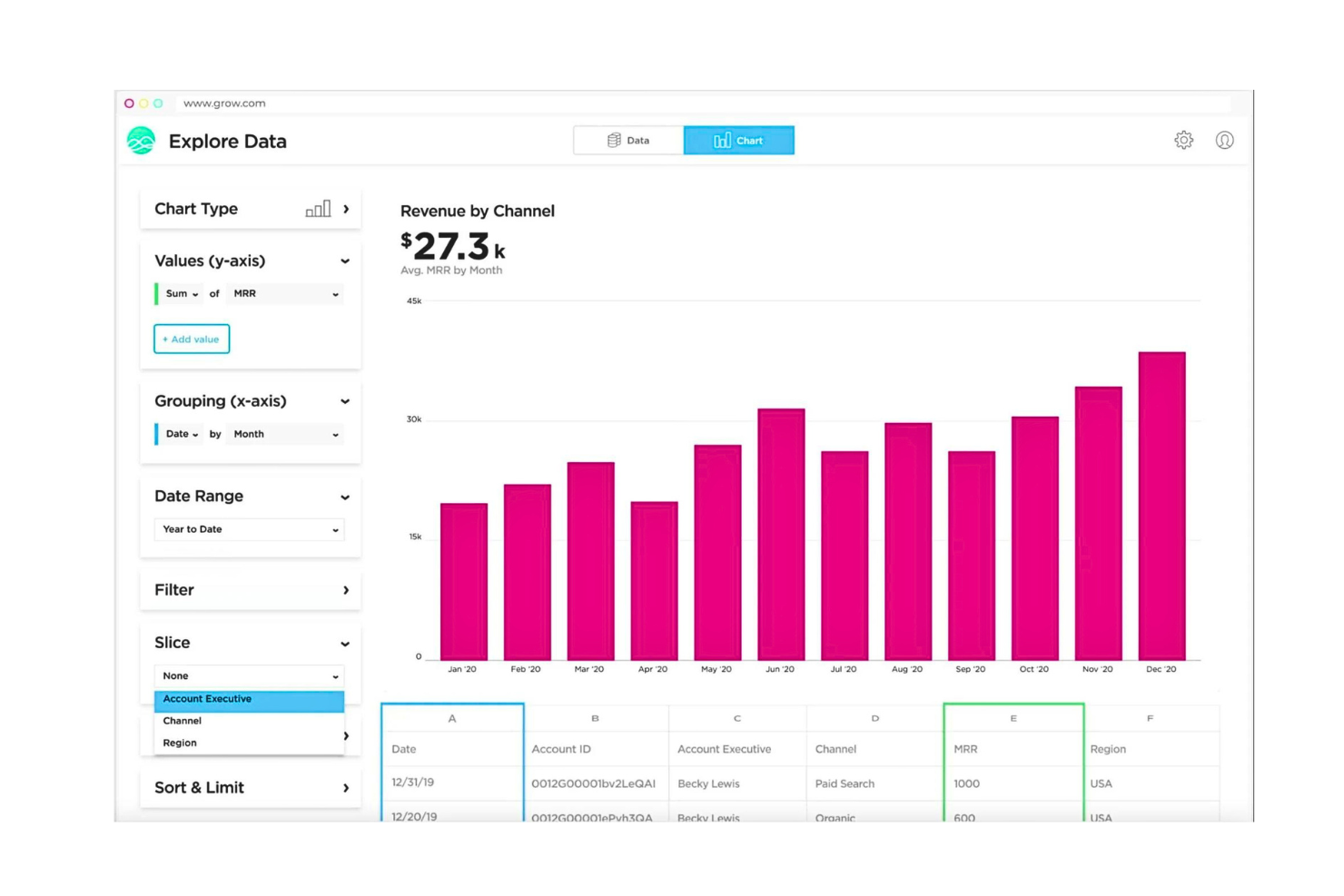
Task: Click the Apr '20 bar
Action: 655,581
